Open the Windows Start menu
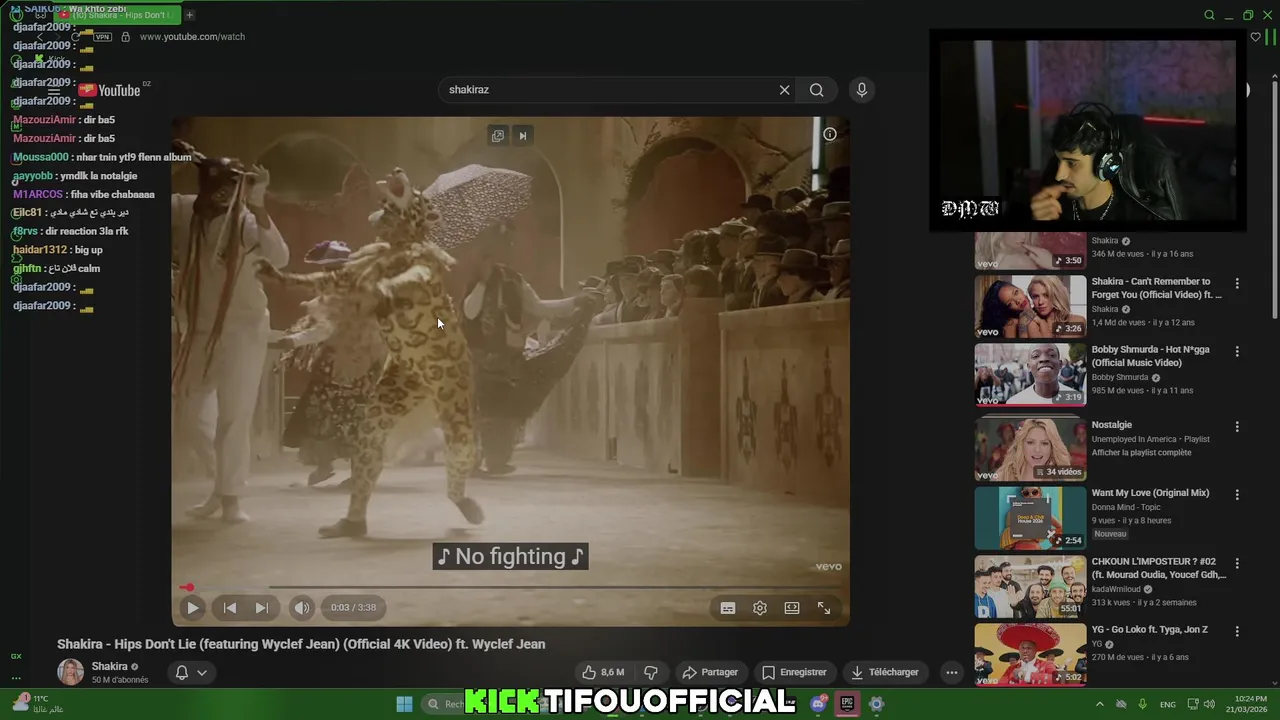1280x720 pixels. click(x=404, y=704)
